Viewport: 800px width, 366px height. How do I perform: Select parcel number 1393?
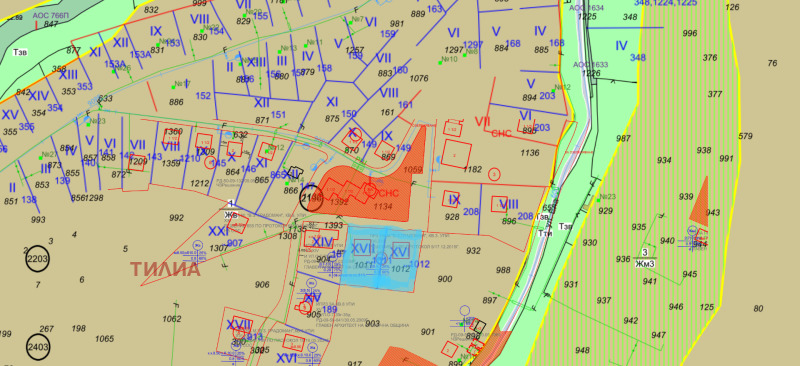pyautogui.click(x=334, y=225)
